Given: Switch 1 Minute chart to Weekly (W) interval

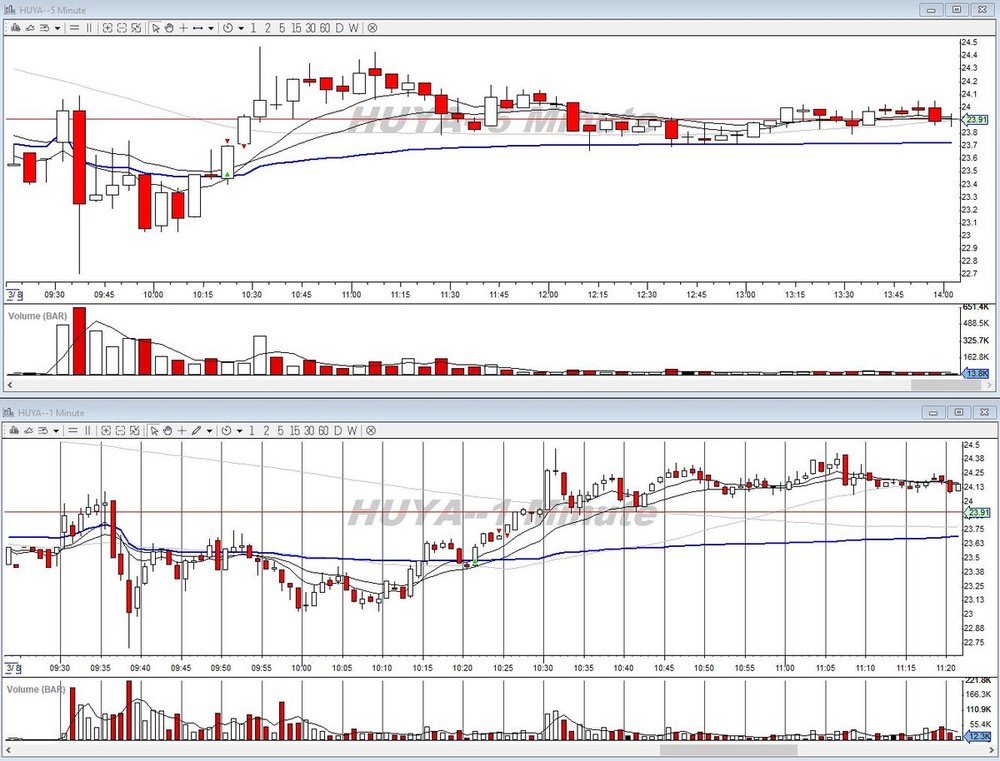Looking at the screenshot, I should pos(352,431).
